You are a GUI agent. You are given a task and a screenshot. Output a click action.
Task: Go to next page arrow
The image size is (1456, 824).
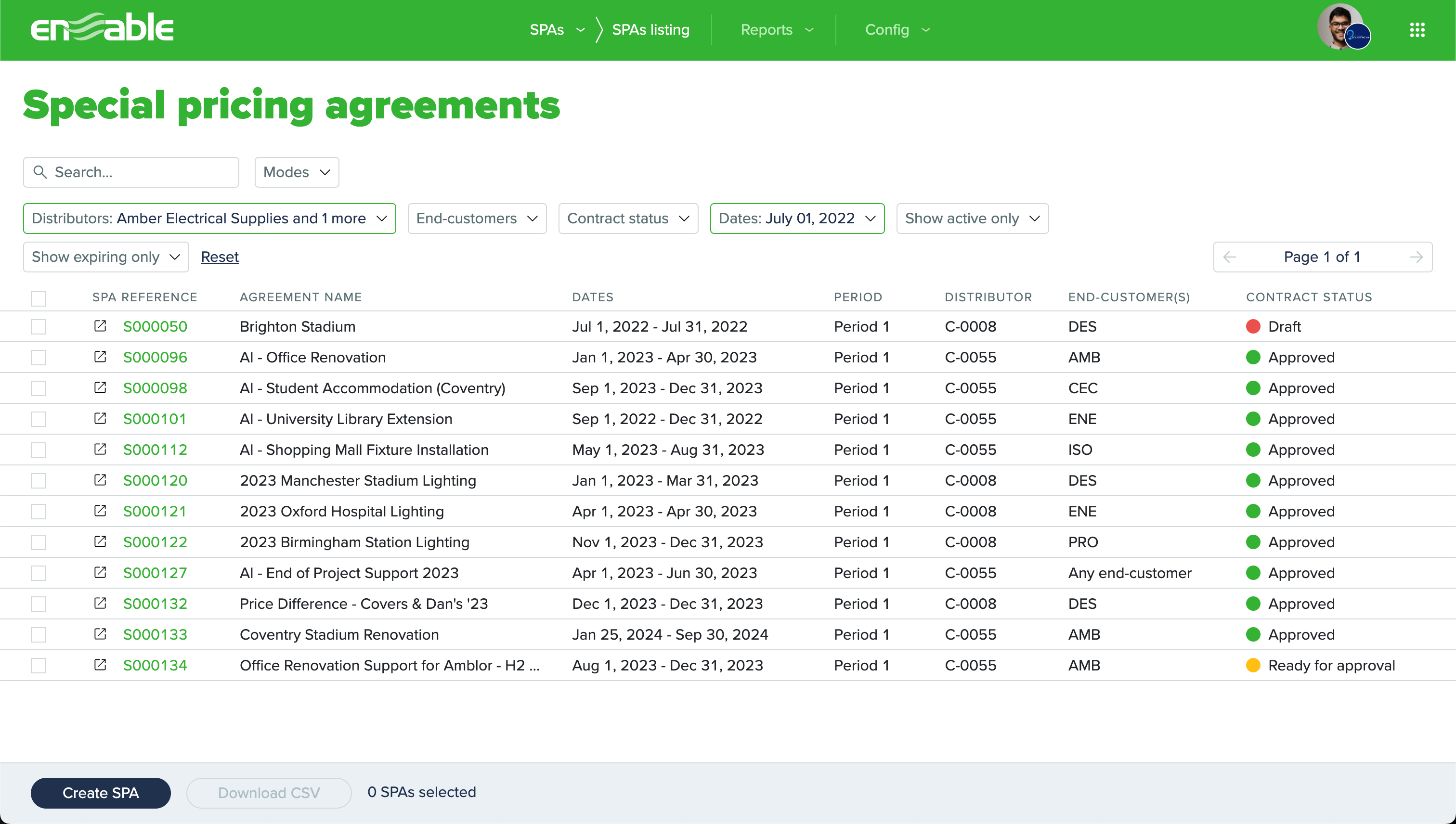[1416, 257]
